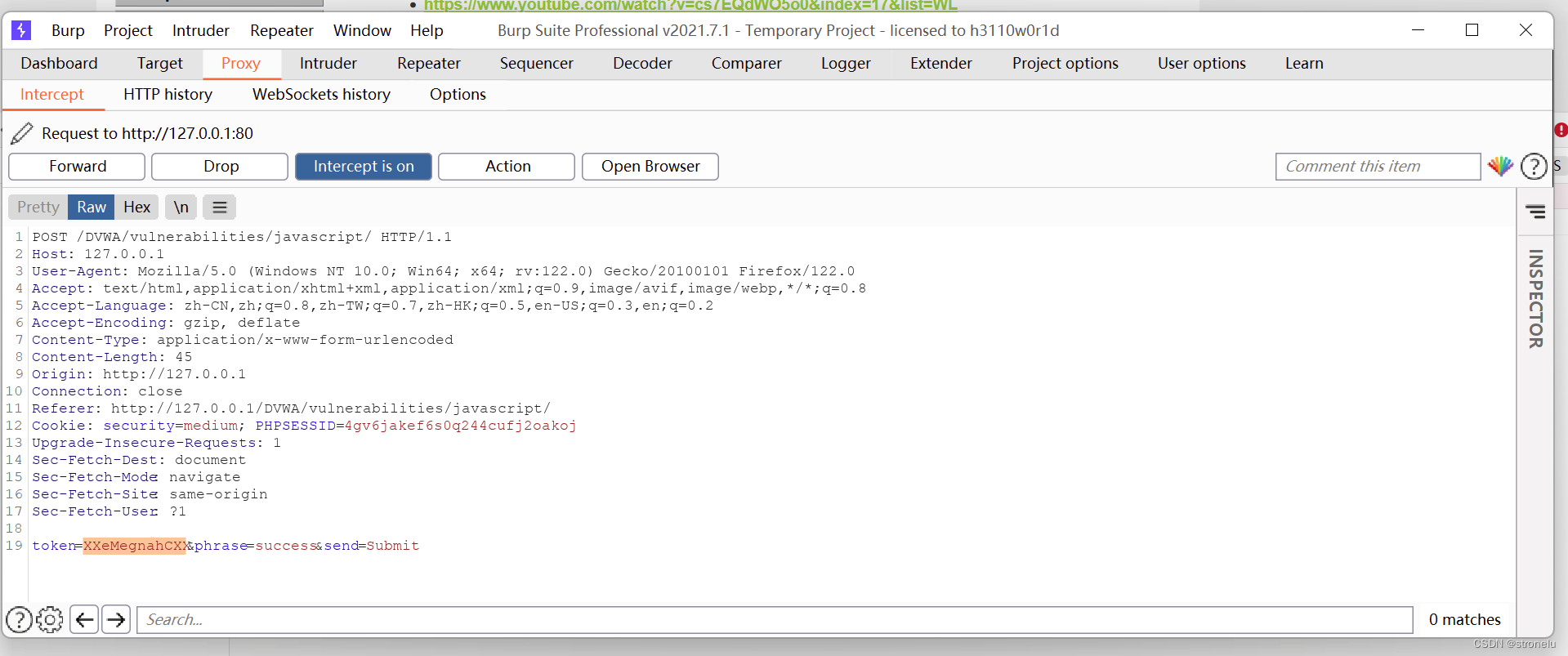This screenshot has height=656, width=1568.
Task: Select the Proxy tab
Action: 241,64
